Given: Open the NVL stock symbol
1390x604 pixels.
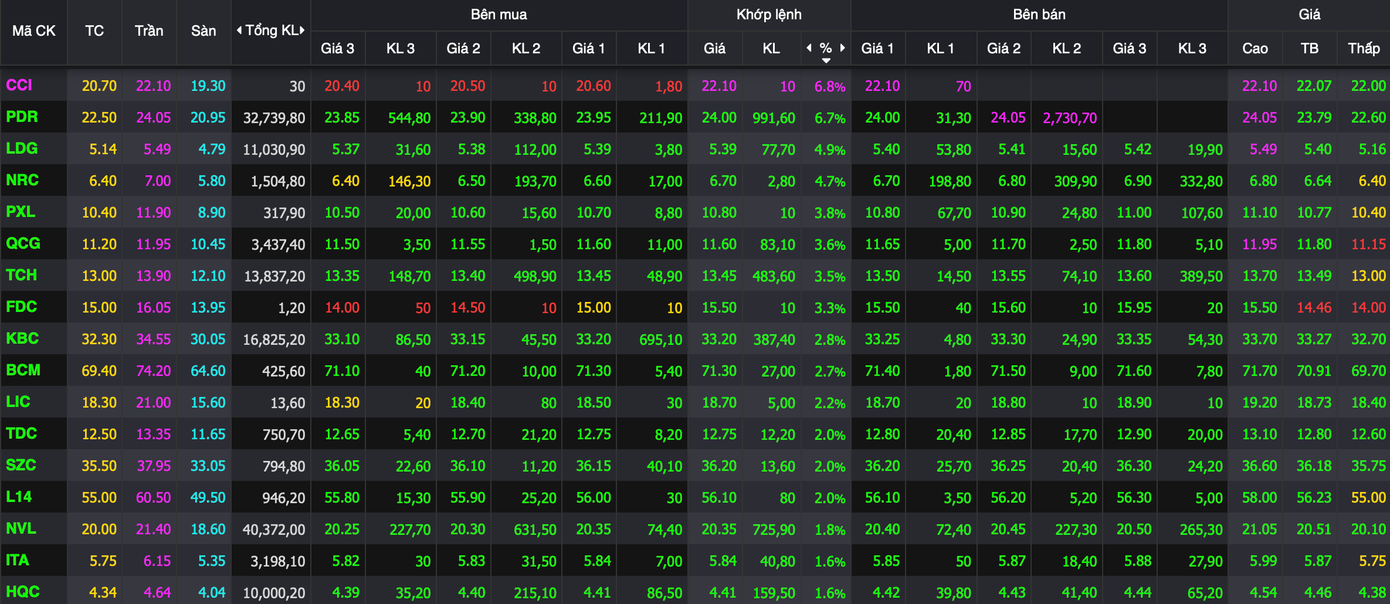Looking at the screenshot, I should pos(21,528).
